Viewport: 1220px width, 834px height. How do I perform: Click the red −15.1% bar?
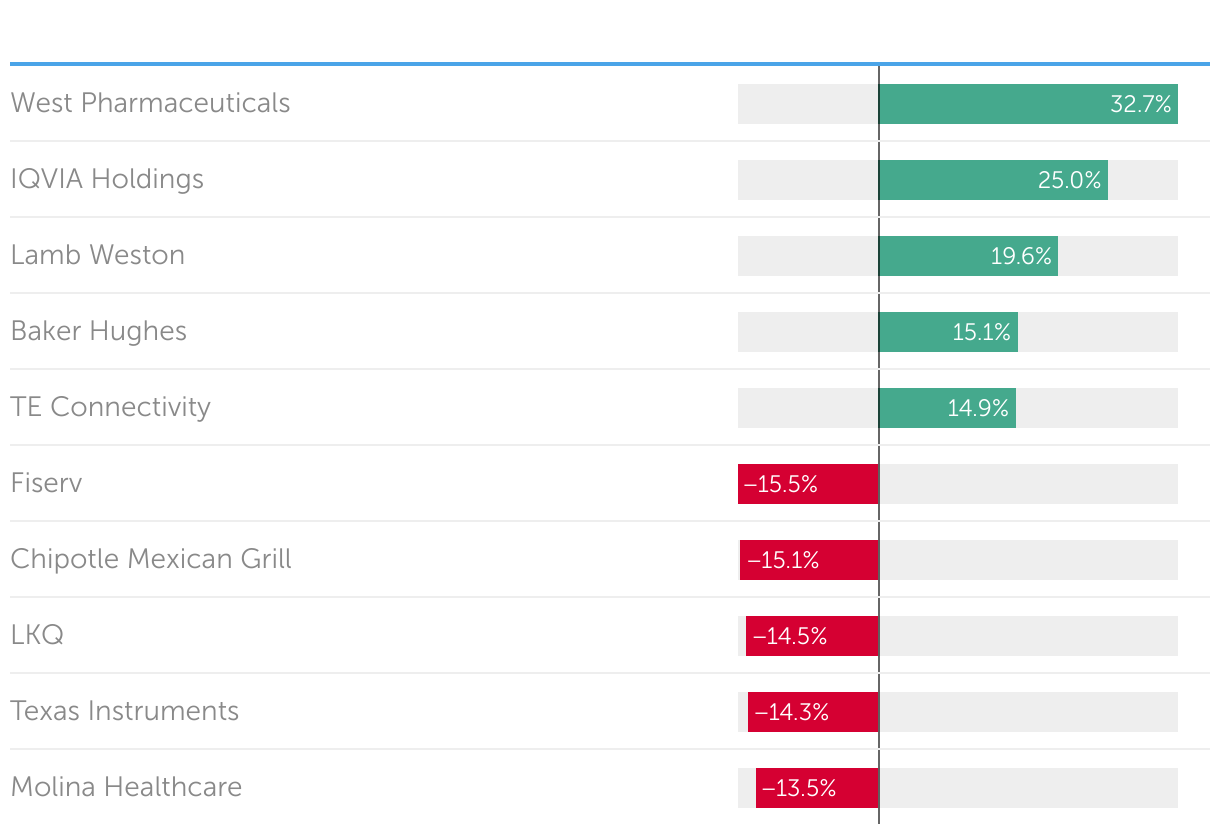pos(809,560)
